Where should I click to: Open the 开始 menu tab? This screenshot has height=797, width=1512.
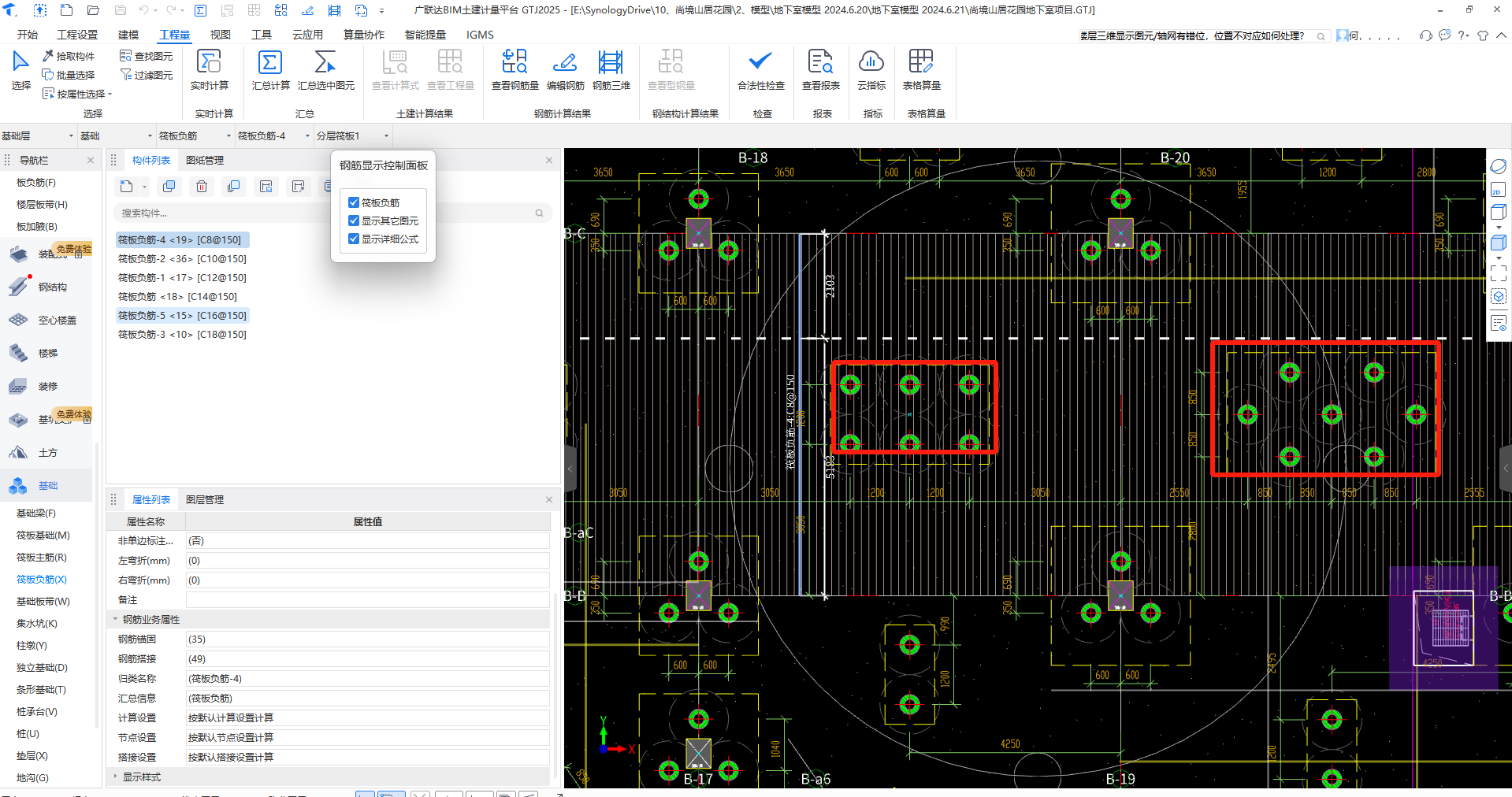(28, 35)
